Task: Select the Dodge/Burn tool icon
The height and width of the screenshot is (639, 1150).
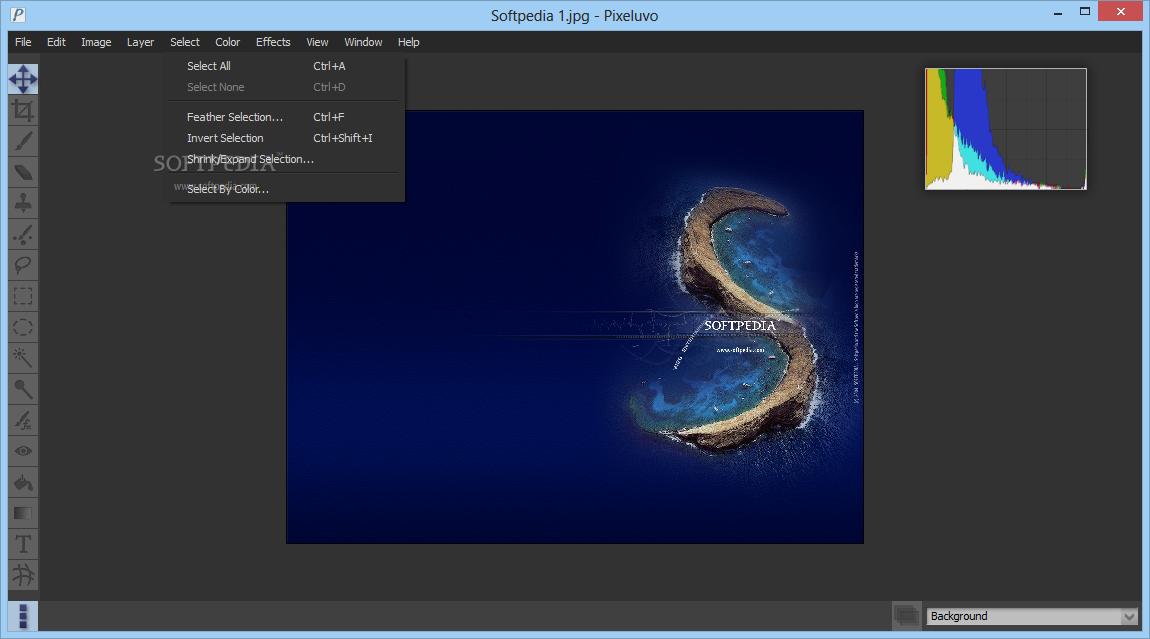Action: (x=23, y=389)
